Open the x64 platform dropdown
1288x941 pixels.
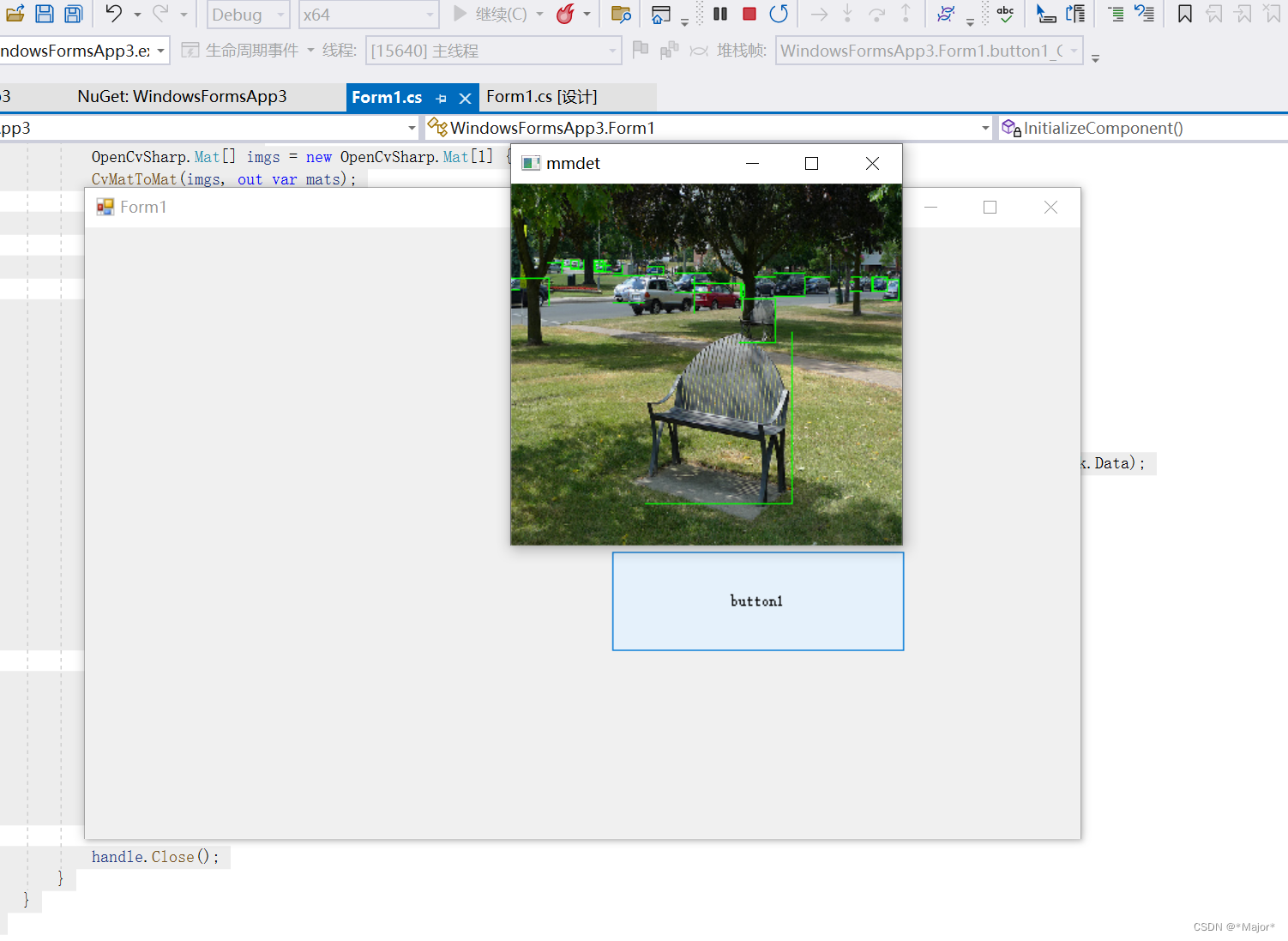[369, 14]
